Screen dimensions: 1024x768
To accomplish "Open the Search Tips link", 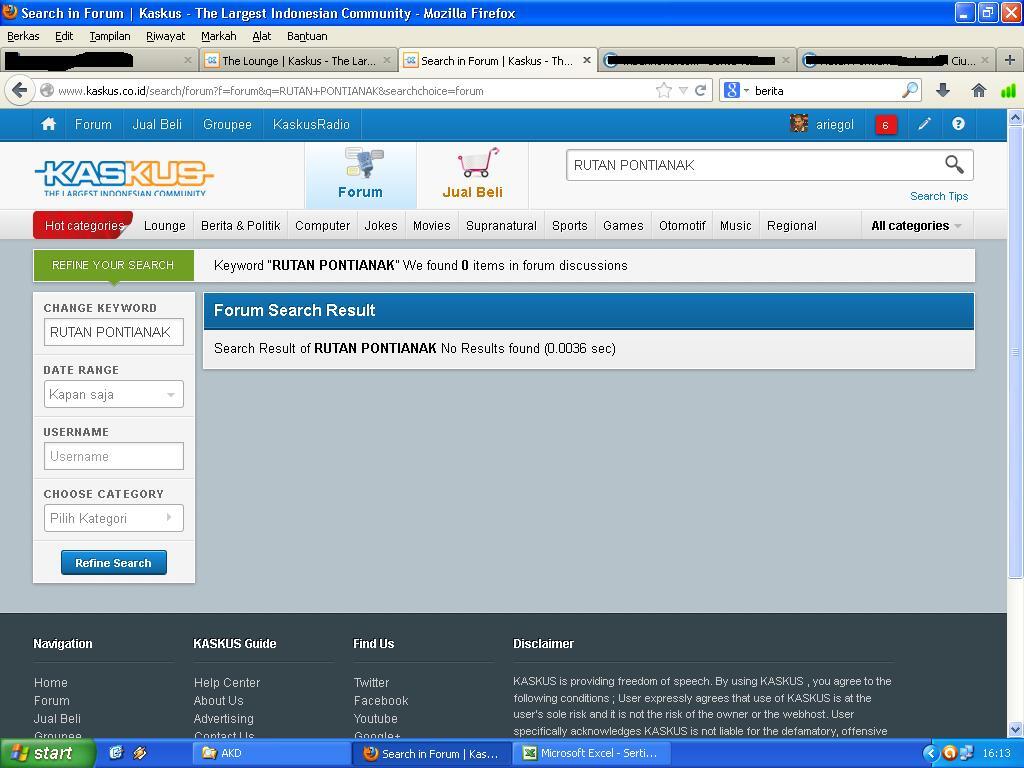I will 938,196.
